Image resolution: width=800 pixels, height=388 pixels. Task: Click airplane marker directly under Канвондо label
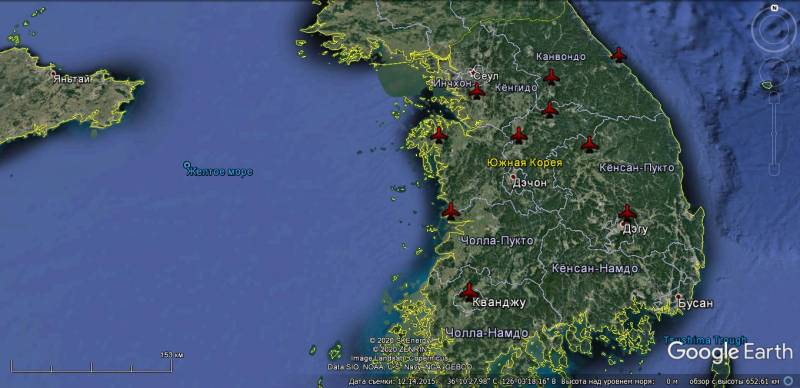click(x=551, y=77)
